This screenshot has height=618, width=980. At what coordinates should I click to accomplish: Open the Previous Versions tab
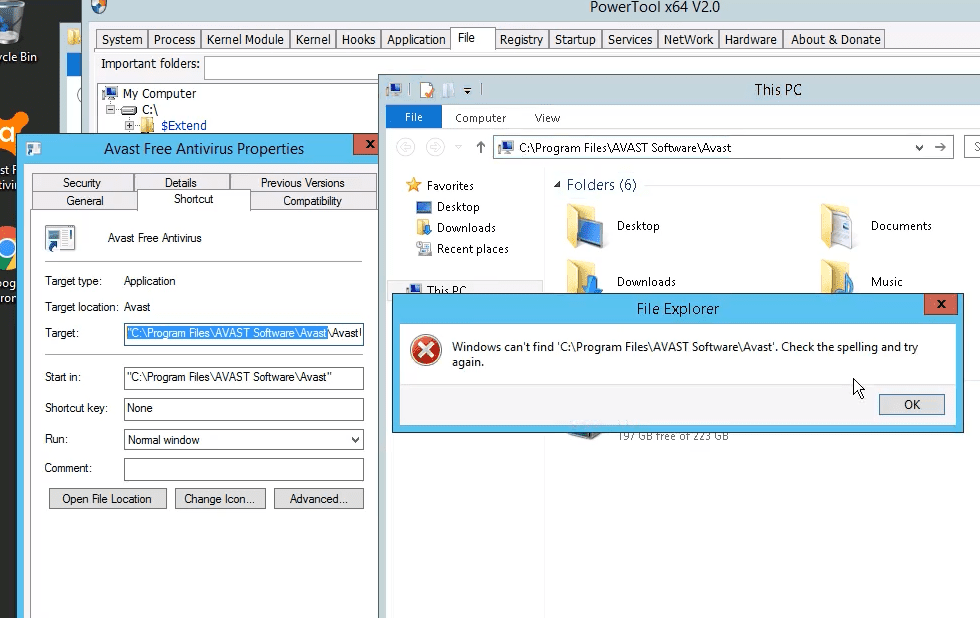[x=303, y=182]
